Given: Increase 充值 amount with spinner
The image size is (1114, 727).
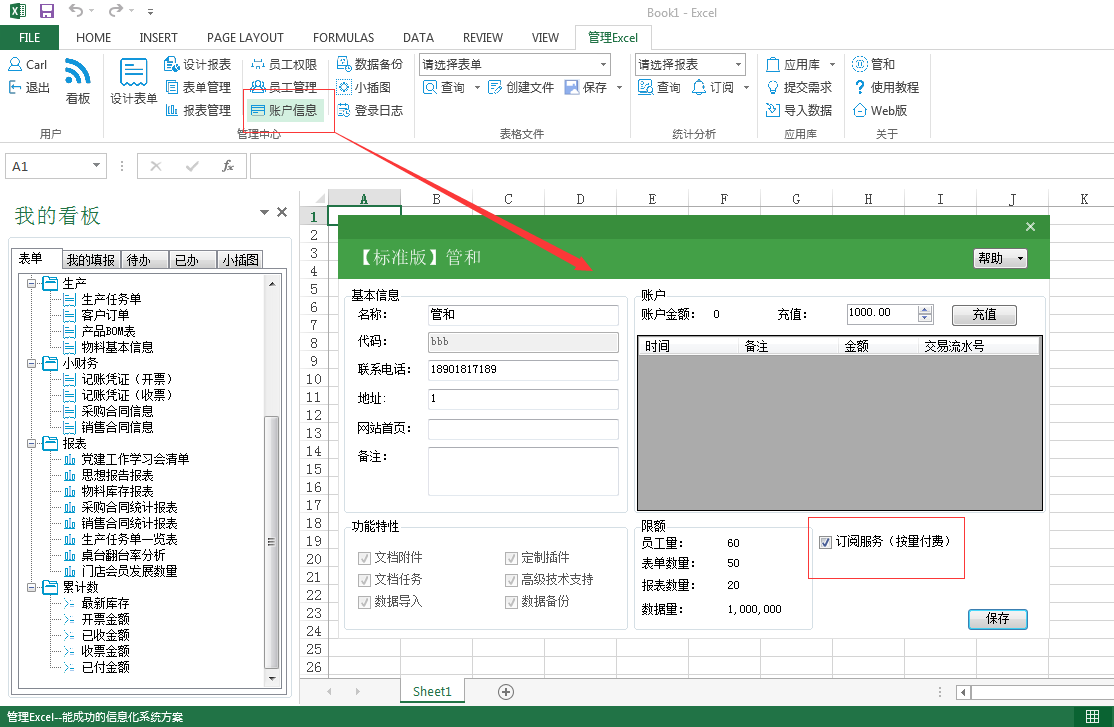Looking at the screenshot, I should click(924, 310).
